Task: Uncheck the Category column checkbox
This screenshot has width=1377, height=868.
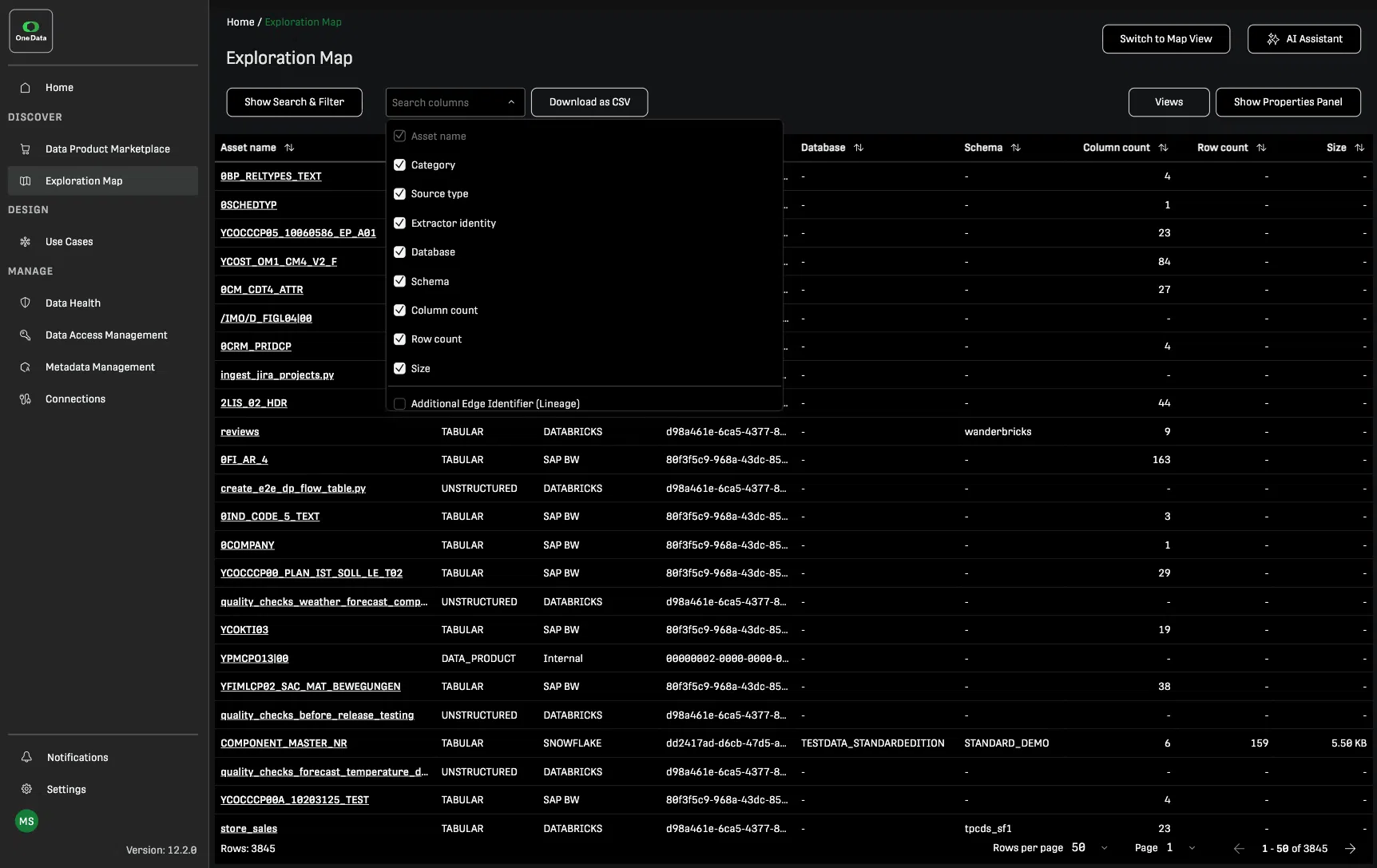Action: point(399,165)
